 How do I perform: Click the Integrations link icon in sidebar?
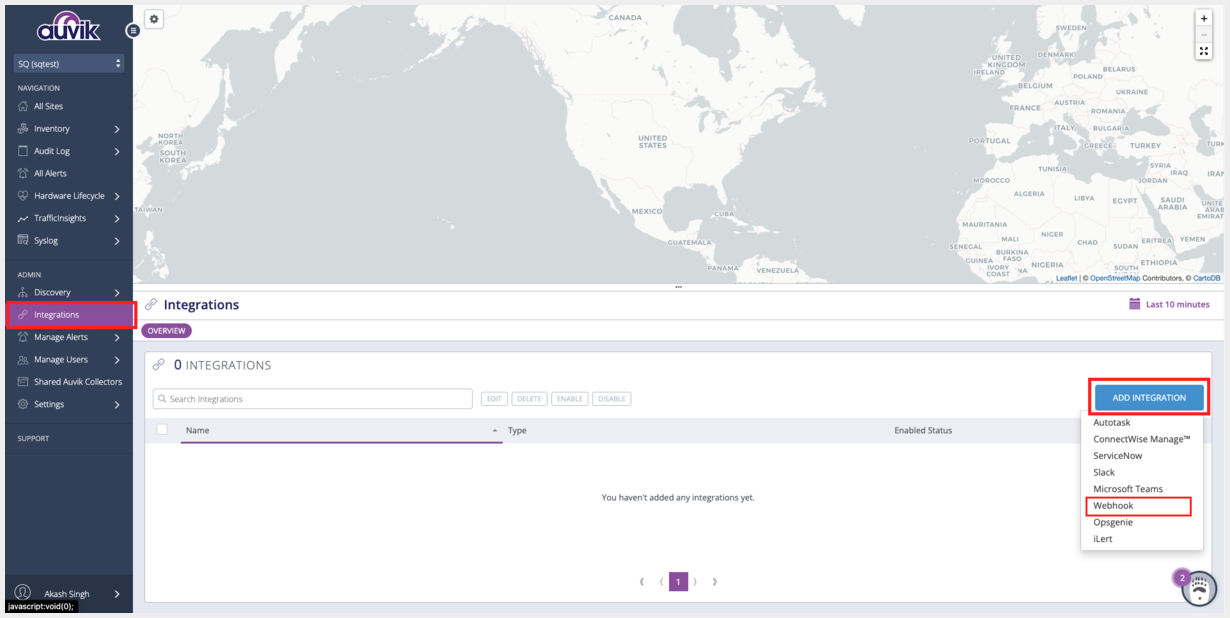[22, 314]
